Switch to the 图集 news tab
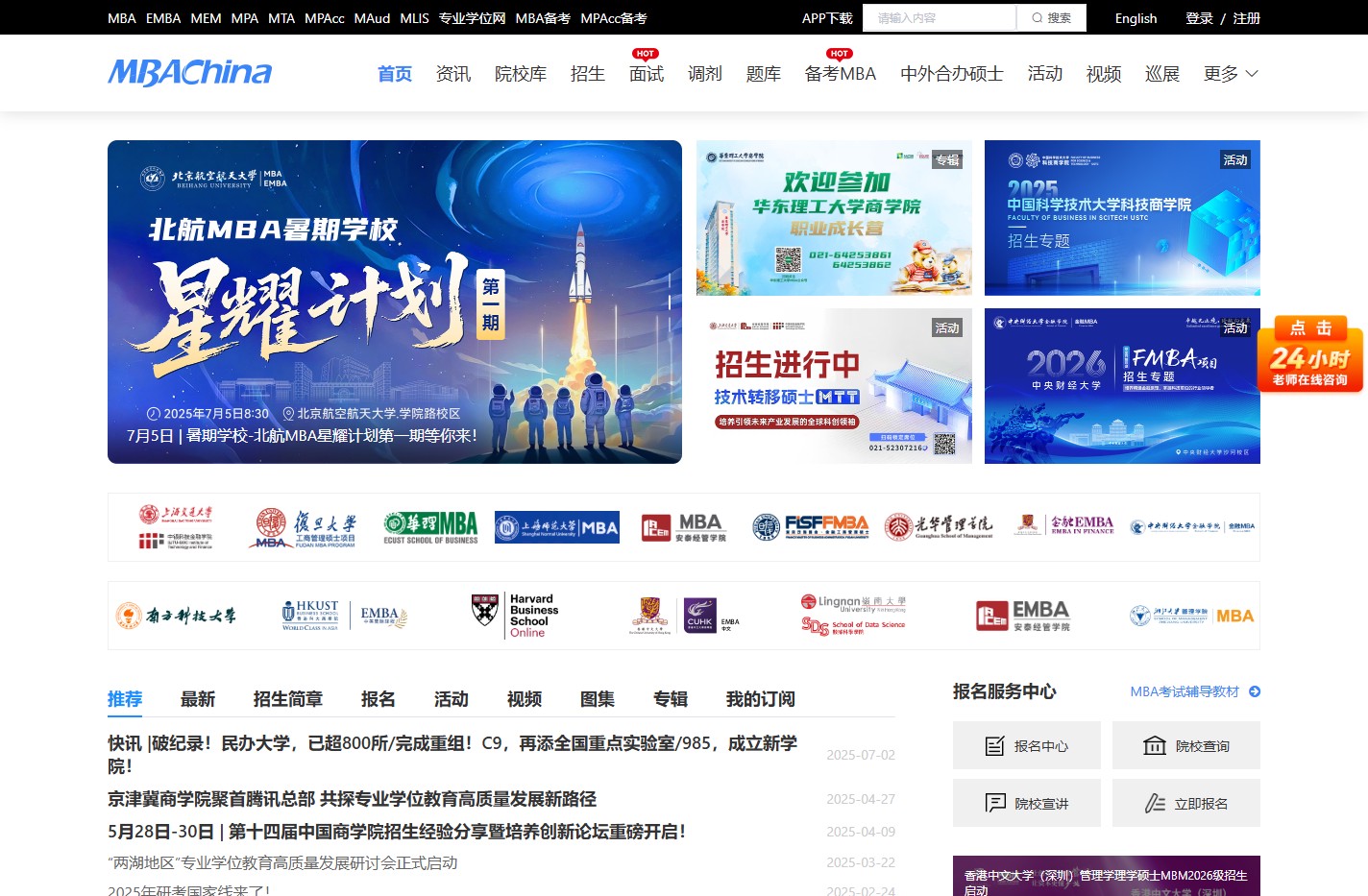This screenshot has height=896, width=1368. pyautogui.click(x=598, y=699)
